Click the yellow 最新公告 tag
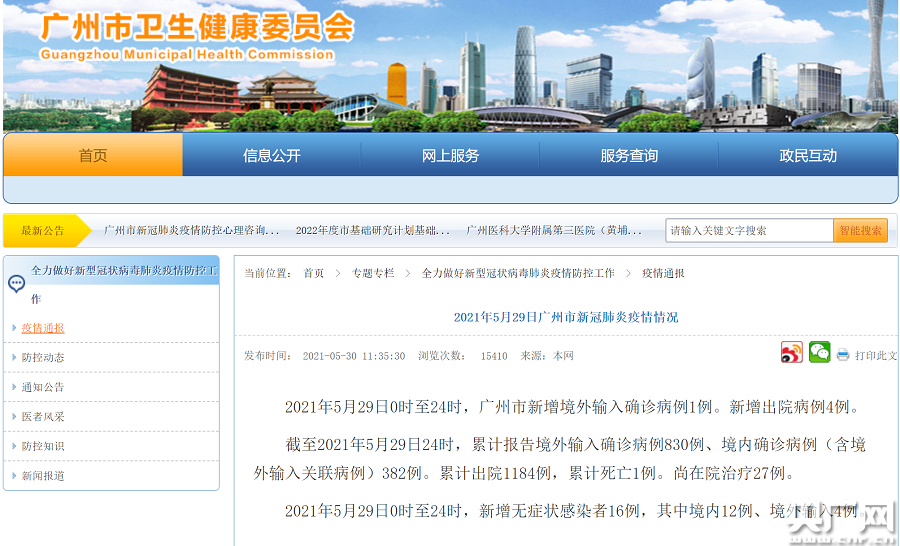 [x=43, y=230]
